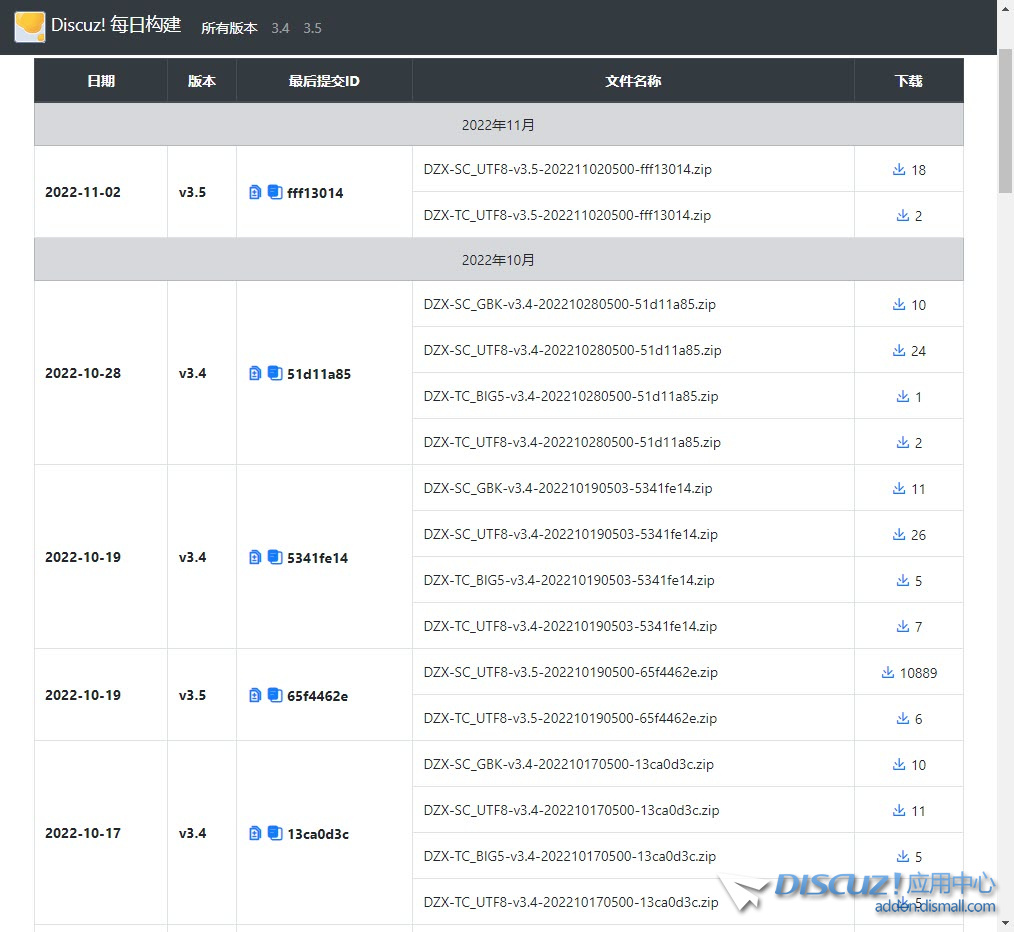The image size is (1014, 932).
Task: Select the 2022年10月 month group row
Action: 499,259
